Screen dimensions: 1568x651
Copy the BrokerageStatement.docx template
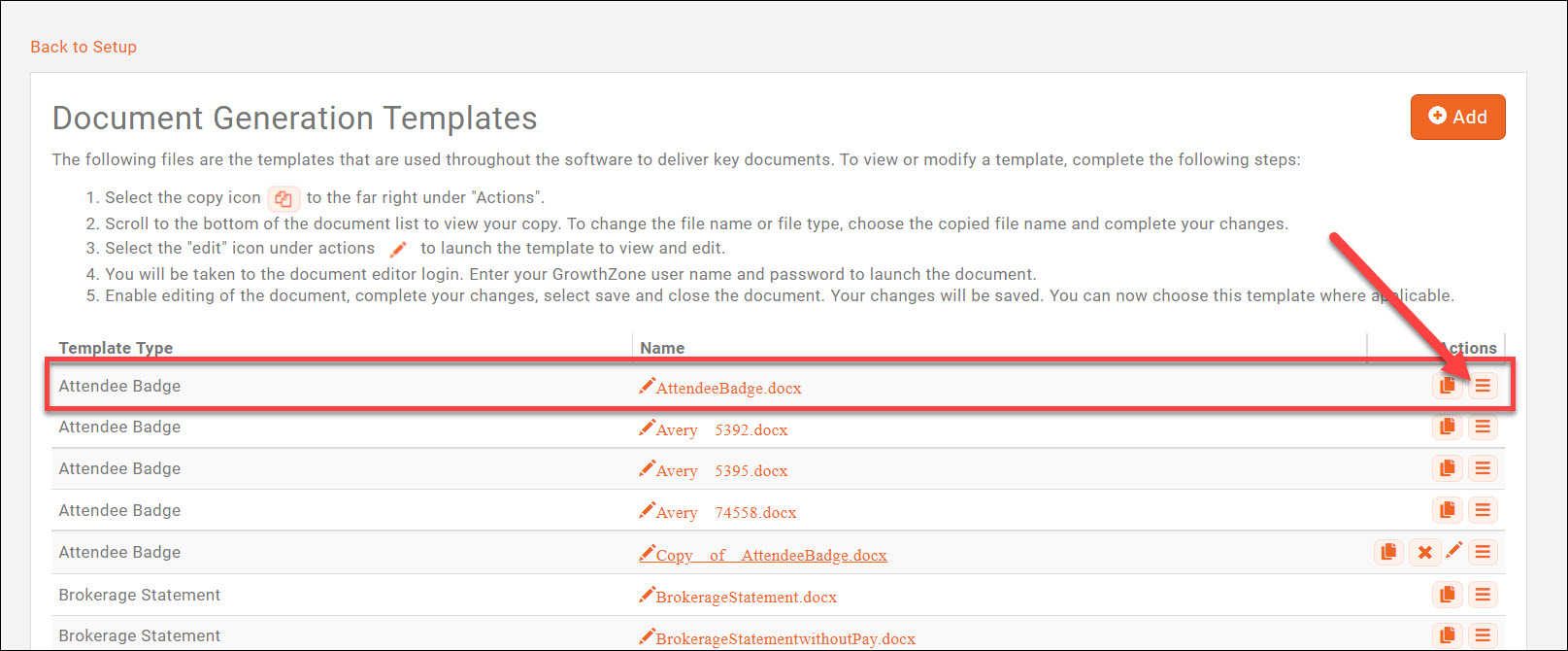1447,595
